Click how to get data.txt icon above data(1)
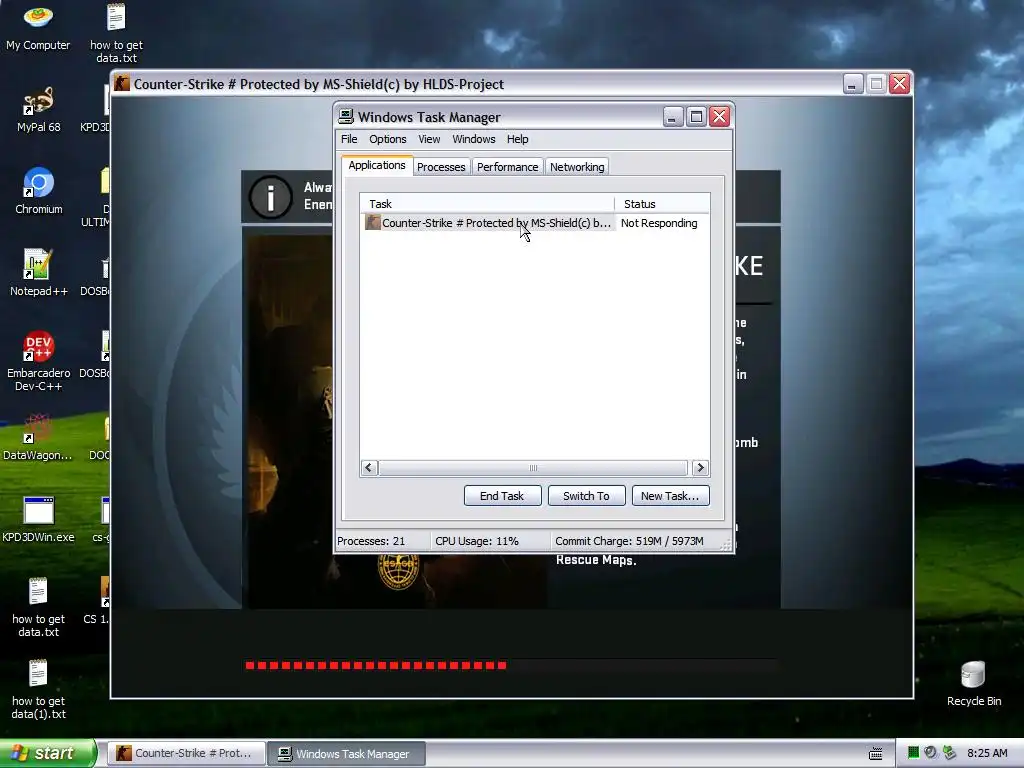1024x768 pixels. pos(38,607)
